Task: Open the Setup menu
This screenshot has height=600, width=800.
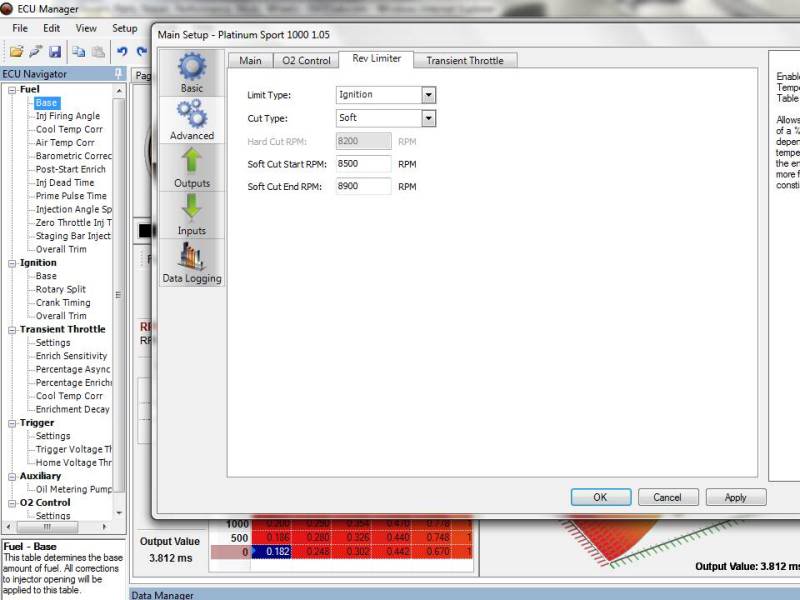Action: click(124, 28)
